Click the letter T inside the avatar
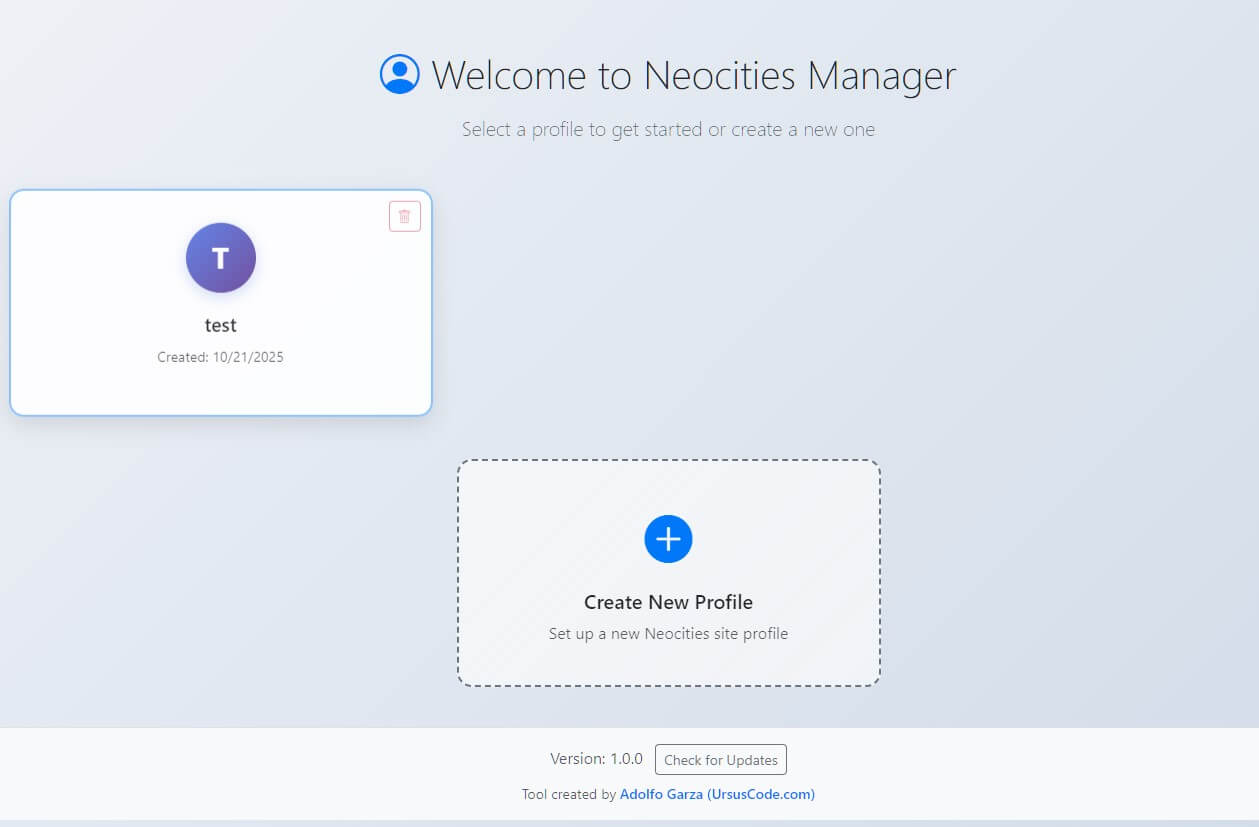The image size is (1259, 827). (x=221, y=258)
